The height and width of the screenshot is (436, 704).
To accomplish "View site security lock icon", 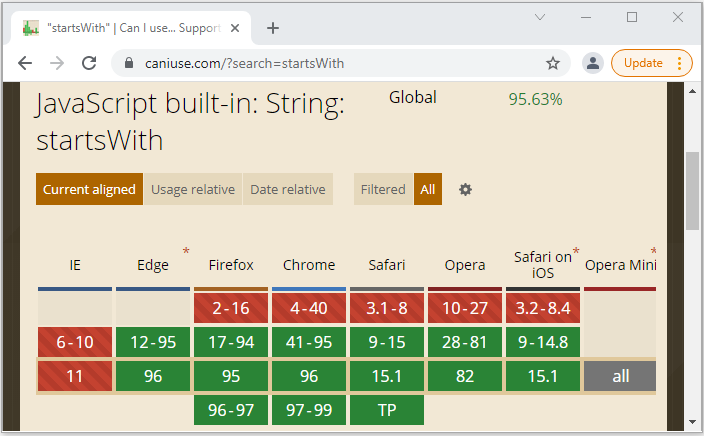I will tap(129, 63).
